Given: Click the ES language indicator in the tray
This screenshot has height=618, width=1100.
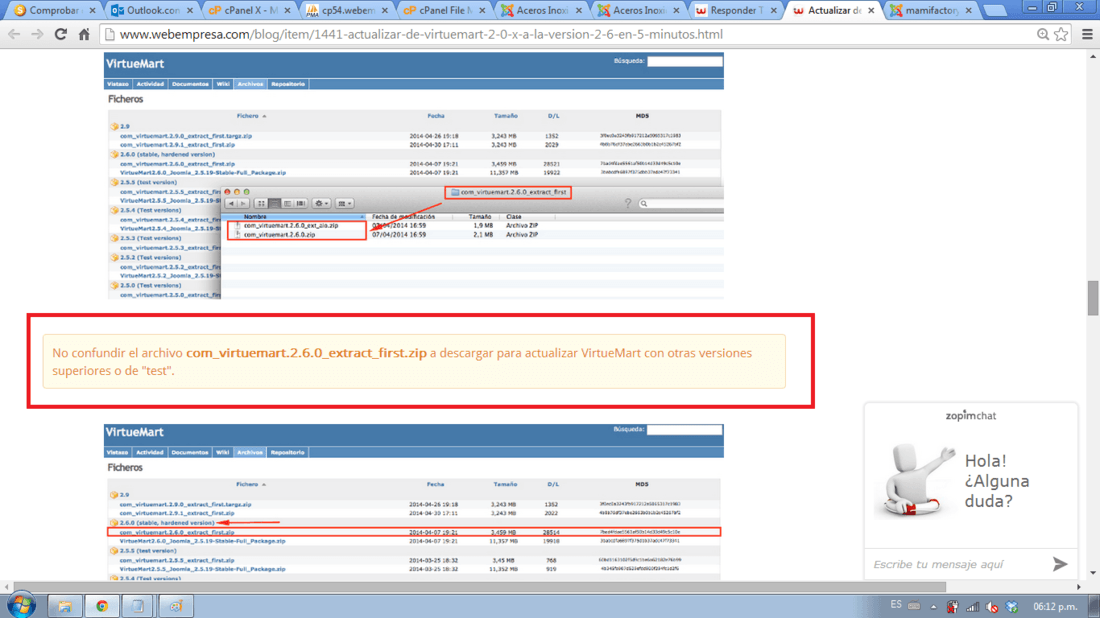Looking at the screenshot, I should [x=896, y=605].
